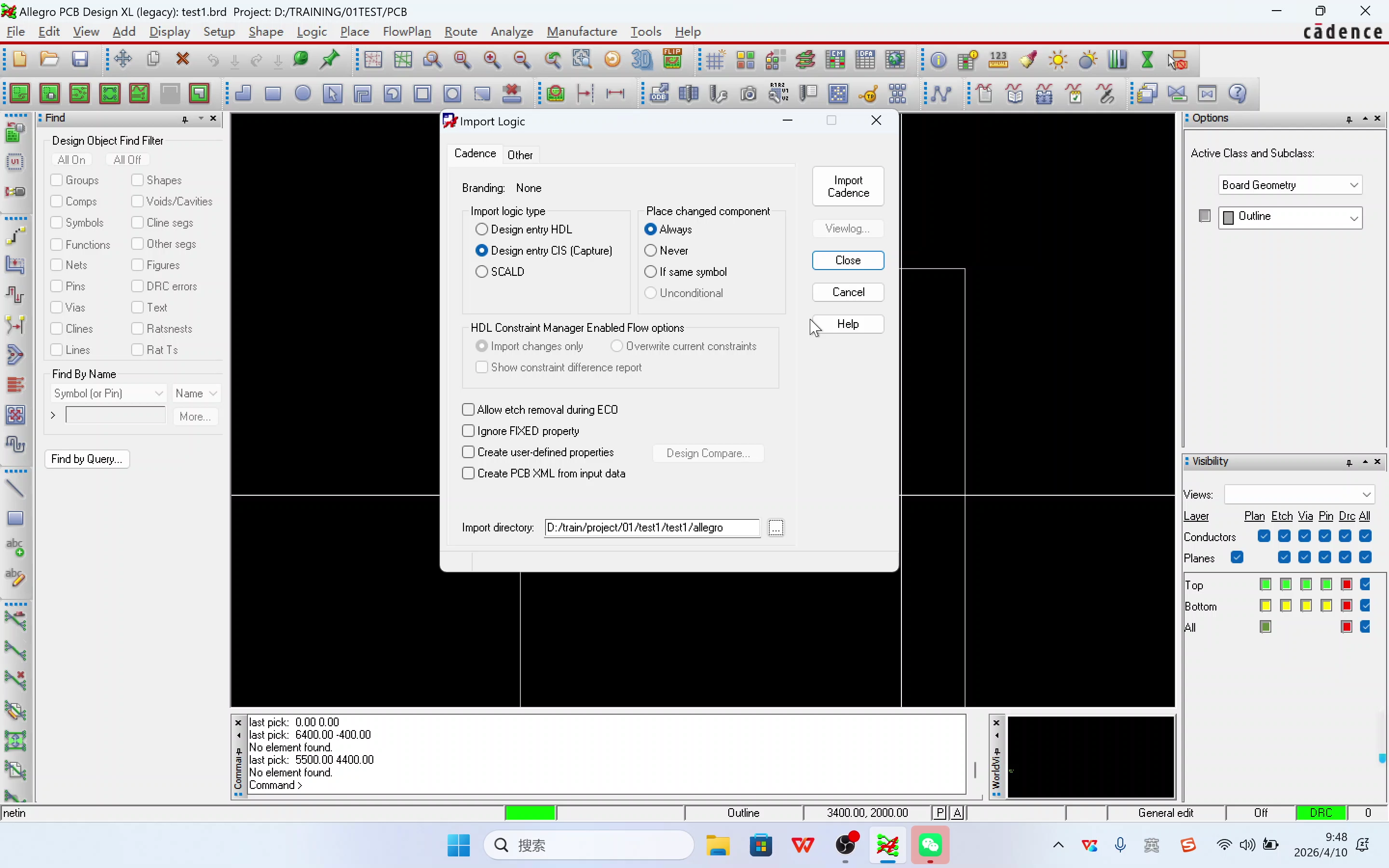The image size is (1389, 868).
Task: Open the Name dropdown in Find By Name
Action: [x=196, y=393]
